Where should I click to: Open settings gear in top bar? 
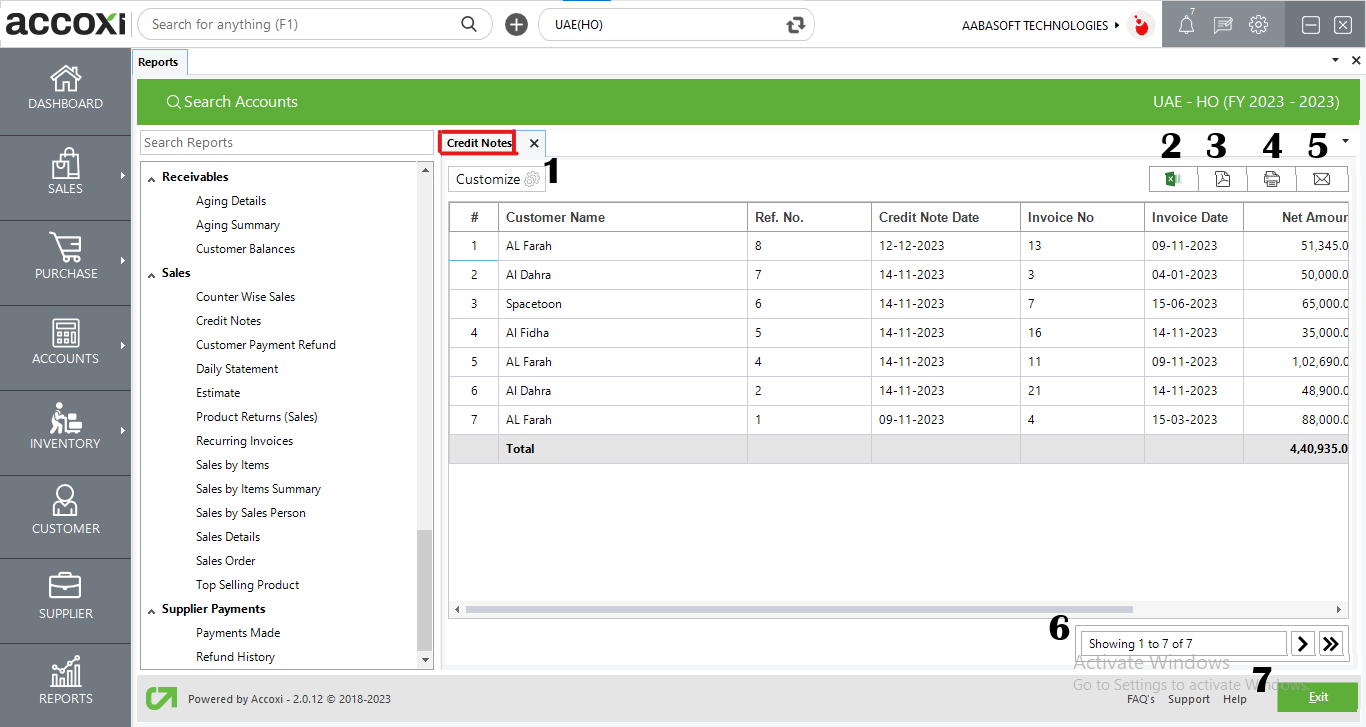(x=1259, y=25)
